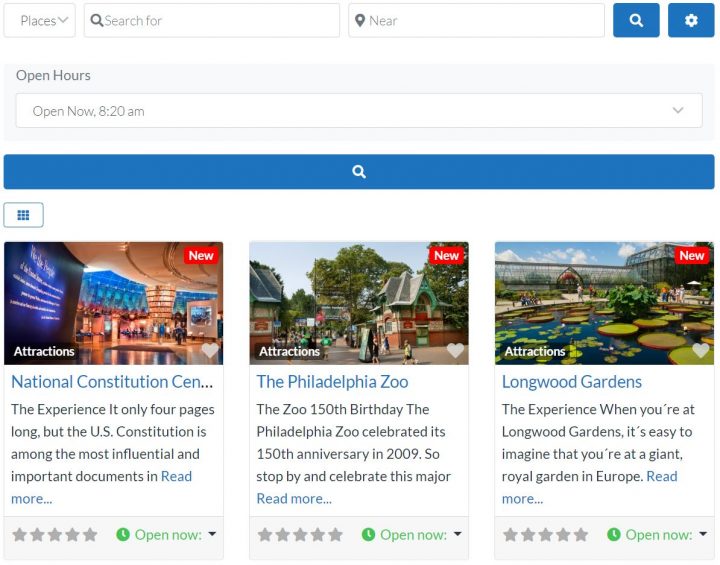Expand the Open Hours dropdown
The height and width of the screenshot is (565, 720).
click(x=359, y=111)
